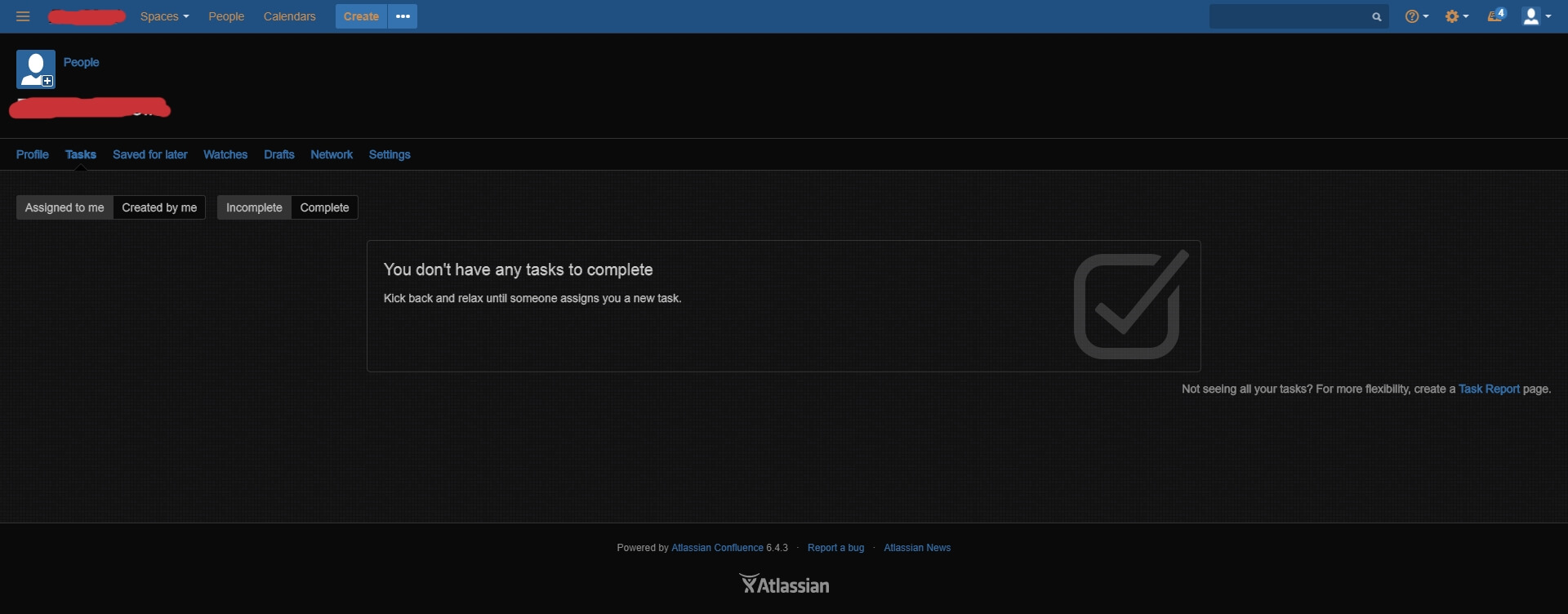This screenshot has height=614, width=1568.
Task: Open the create-from-template ellipsis button
Action: [403, 16]
